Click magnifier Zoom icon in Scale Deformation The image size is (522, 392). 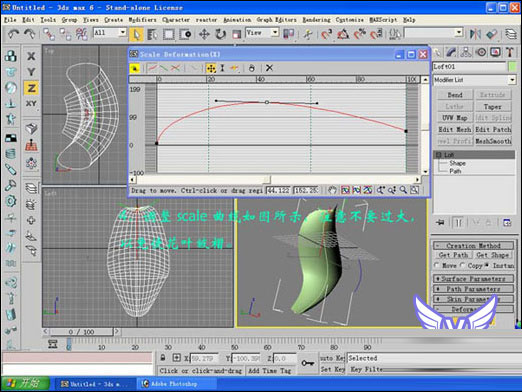pos(403,190)
